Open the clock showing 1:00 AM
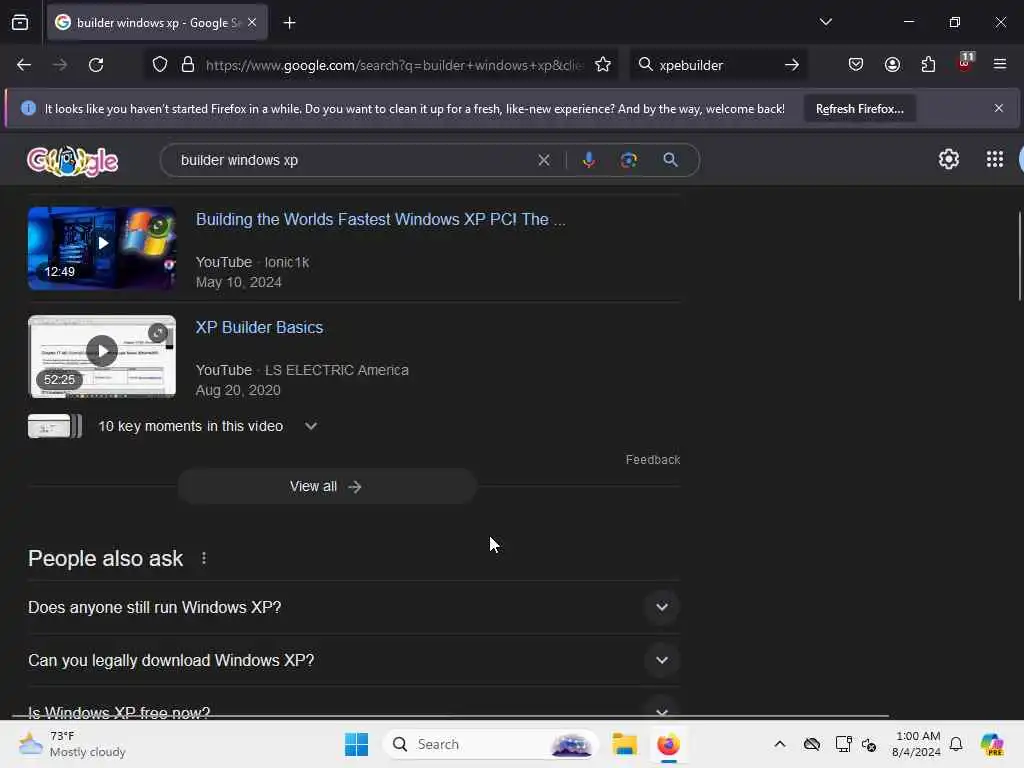1024x768 pixels. [916, 744]
